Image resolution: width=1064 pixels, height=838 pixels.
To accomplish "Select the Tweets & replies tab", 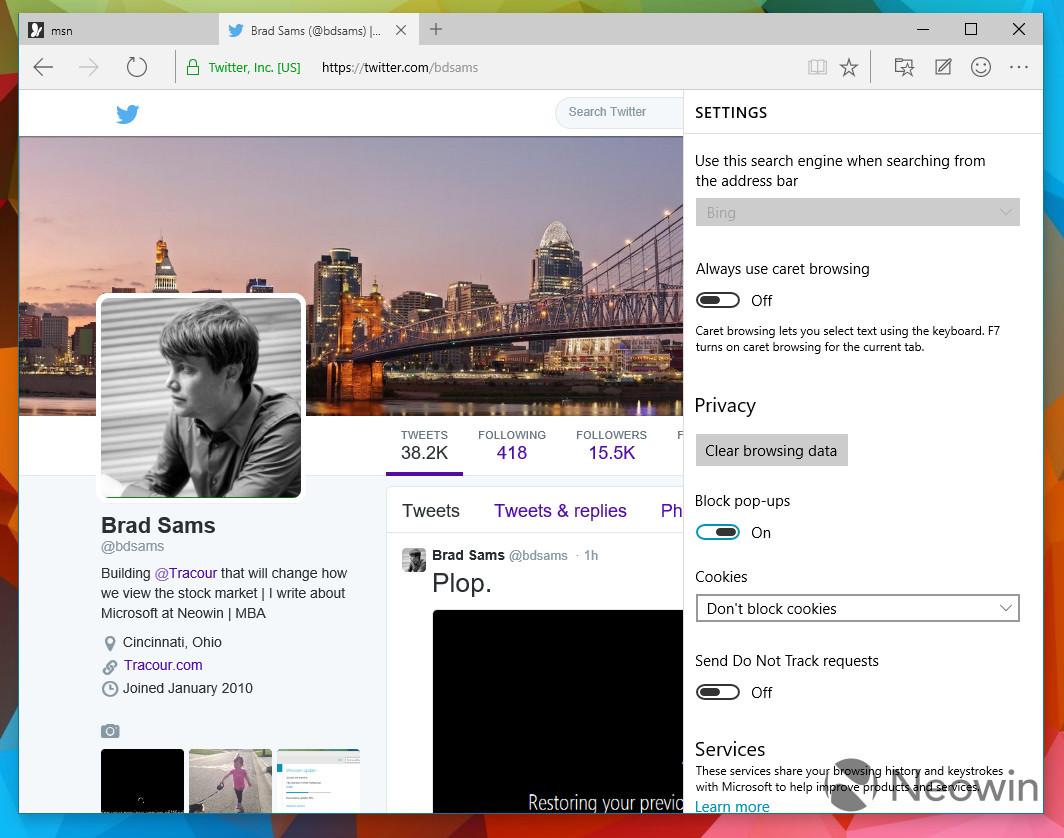I will click(x=560, y=510).
